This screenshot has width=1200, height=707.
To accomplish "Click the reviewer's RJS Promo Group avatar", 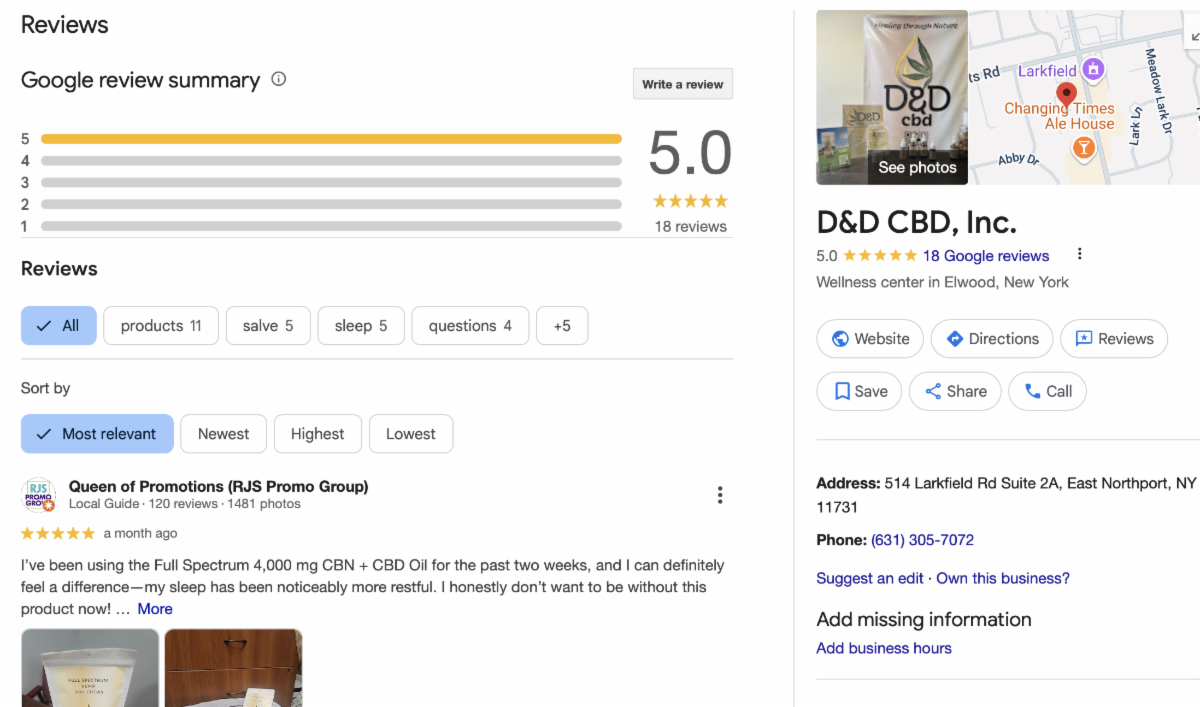I will [39, 495].
